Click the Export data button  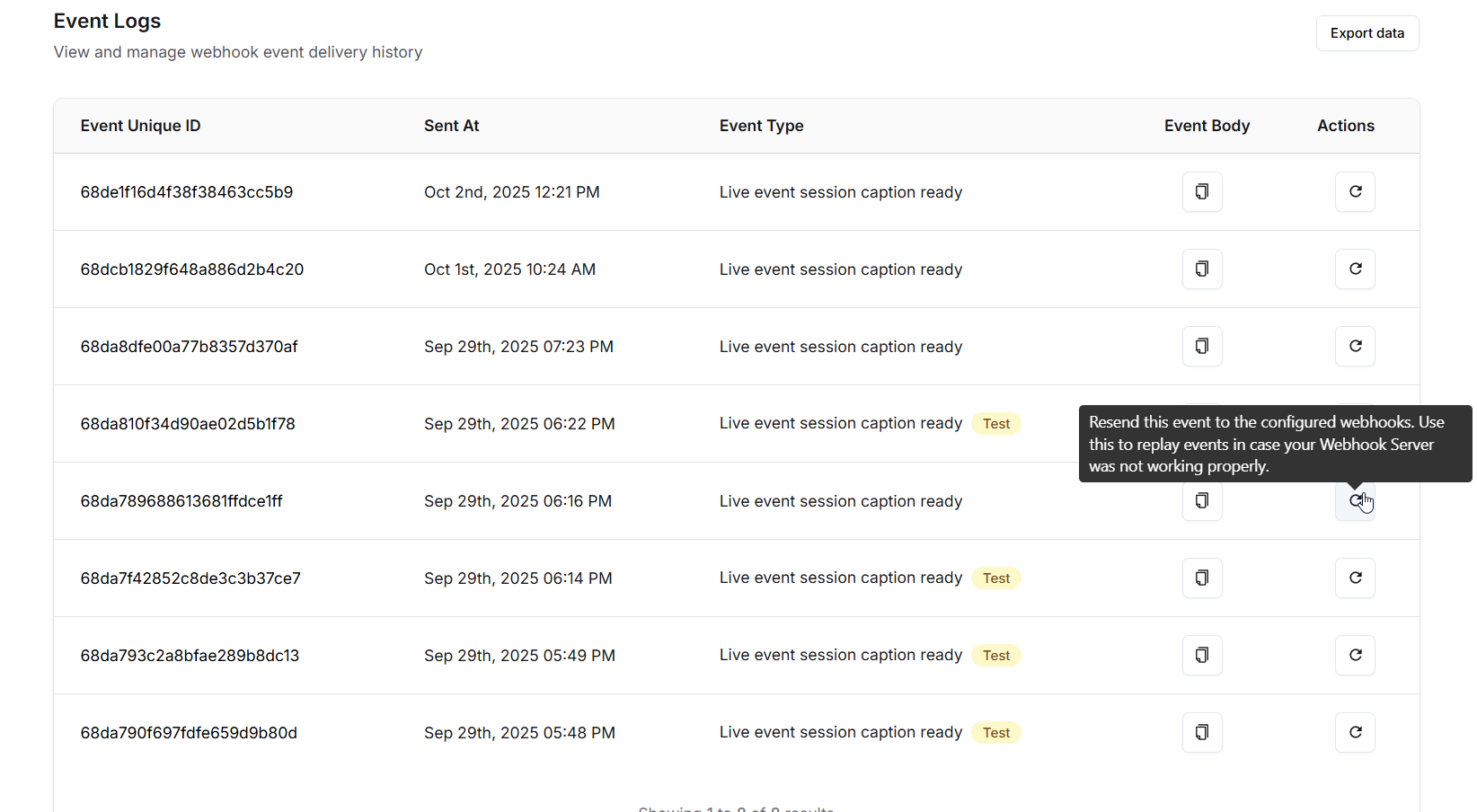1366,33
